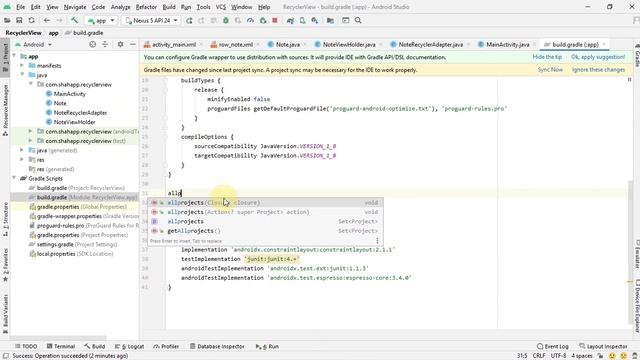Open the Favorites side tab
The height and width of the screenshot is (360, 640).
5,265
